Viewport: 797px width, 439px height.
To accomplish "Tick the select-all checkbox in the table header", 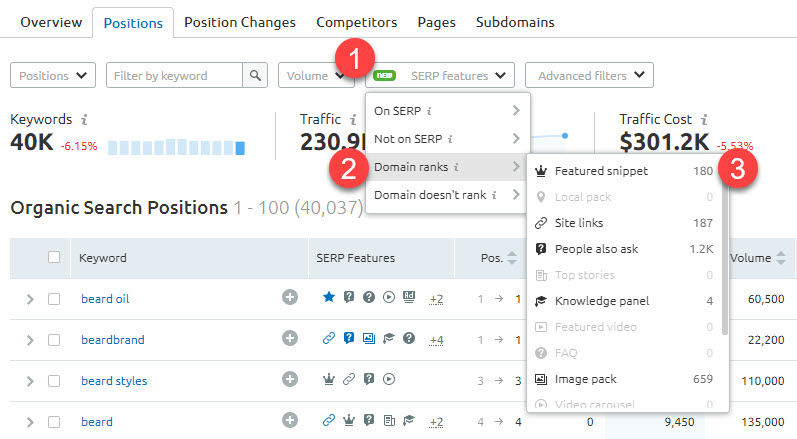I will [x=54, y=257].
